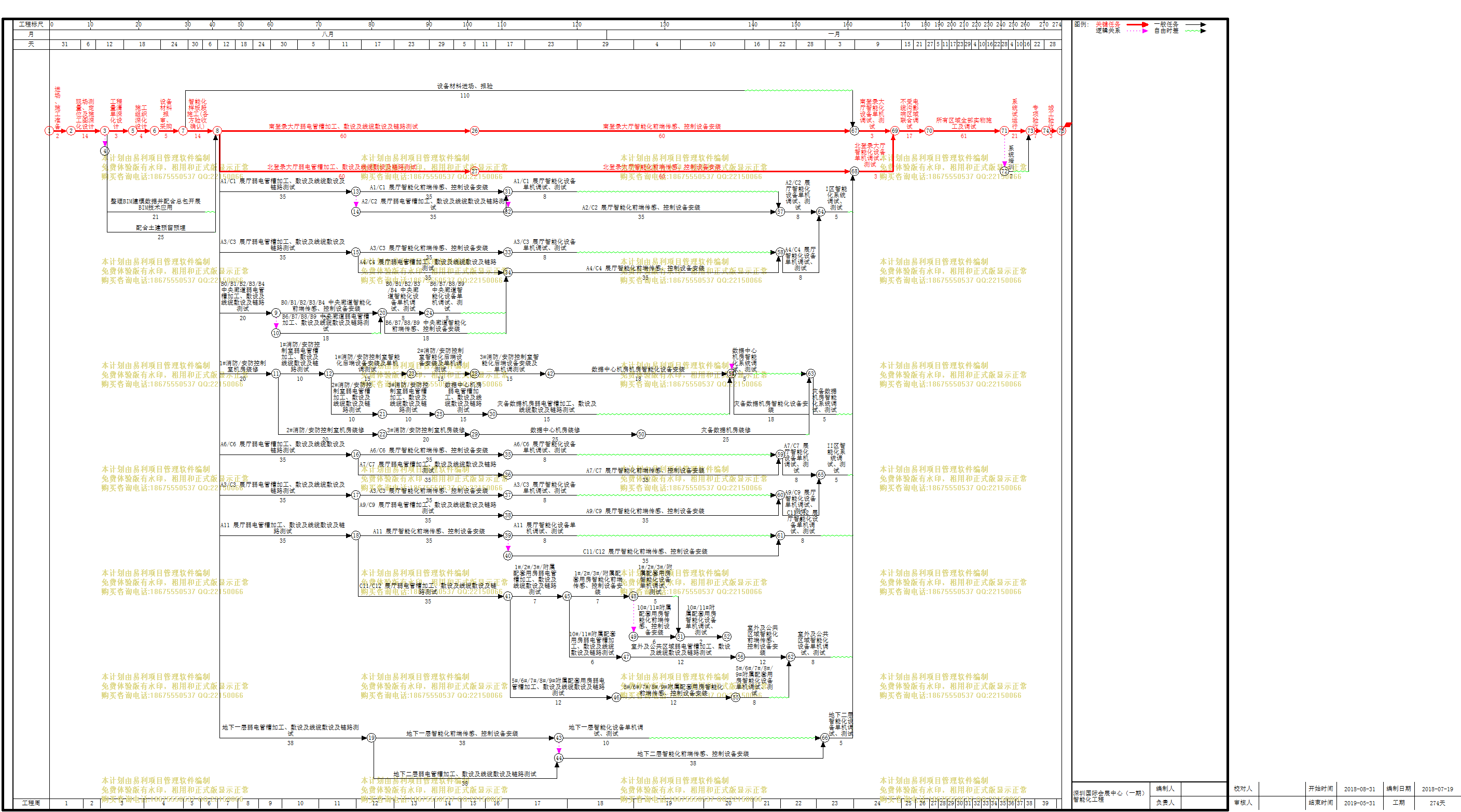The image size is (1461, 812).
Task: Select node 68 below node 67
Action: (x=854, y=171)
